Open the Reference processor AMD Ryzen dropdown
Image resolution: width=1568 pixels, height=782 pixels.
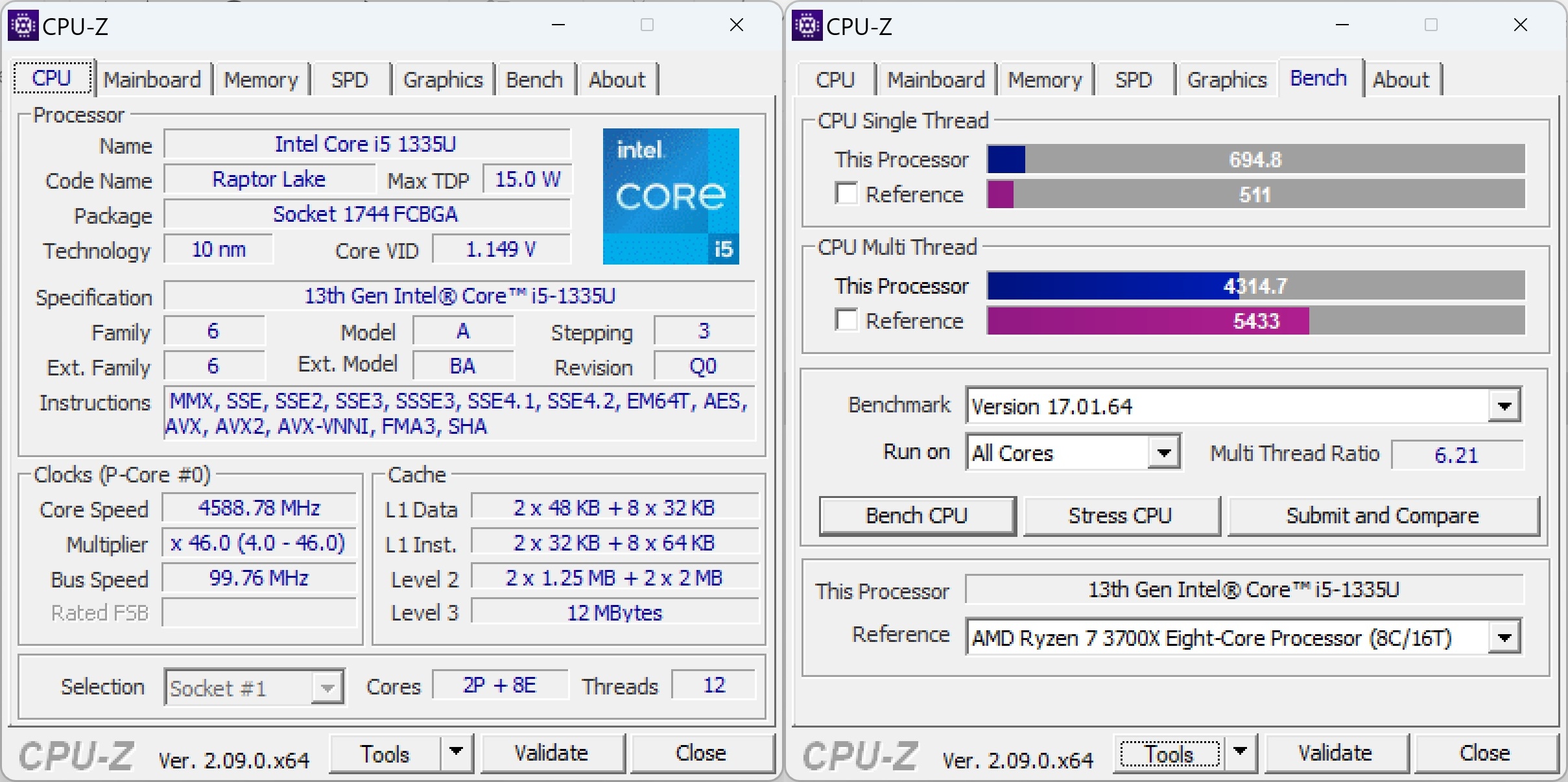(1504, 638)
